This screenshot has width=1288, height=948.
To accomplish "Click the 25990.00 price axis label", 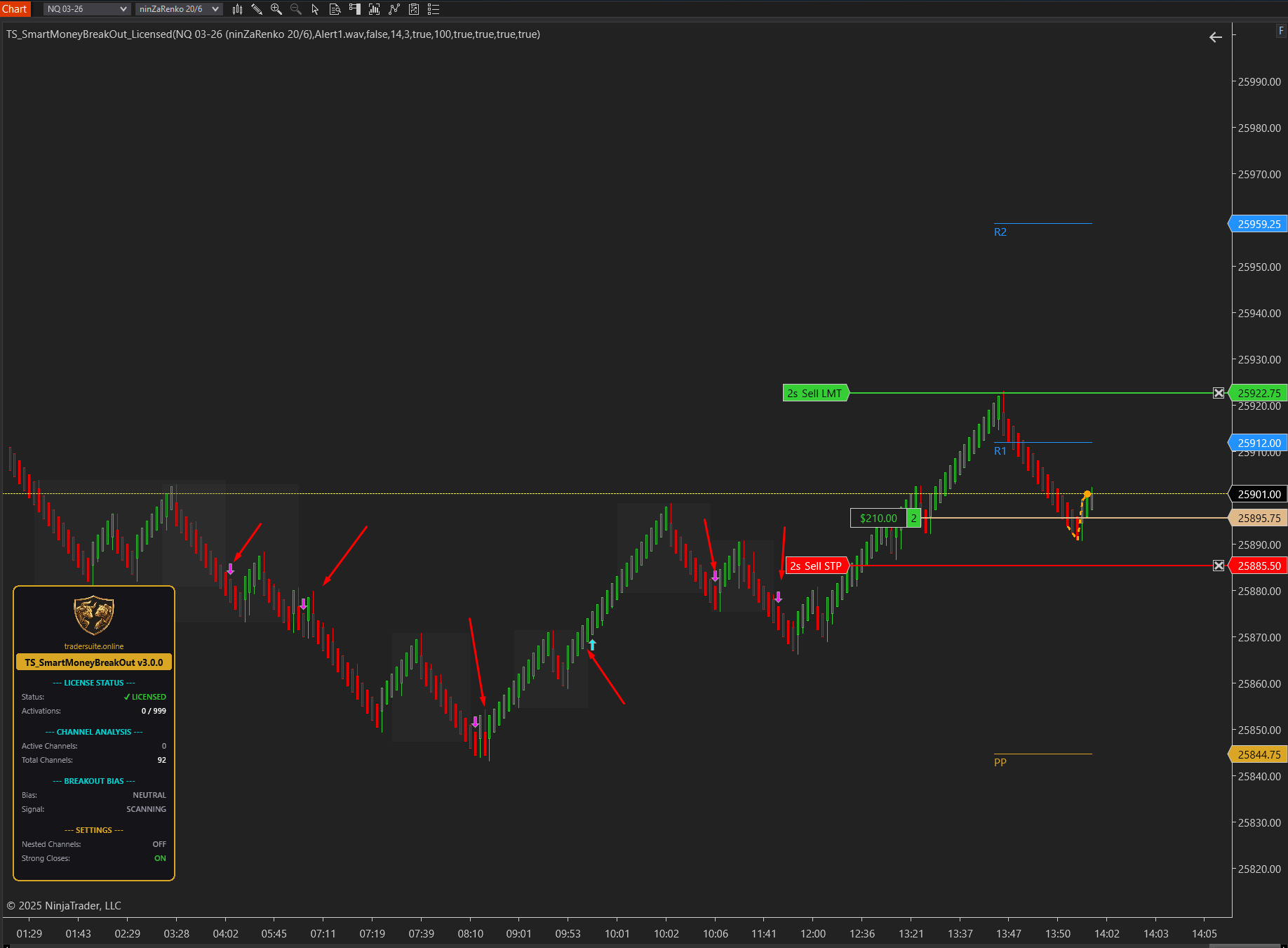I will coord(1259,82).
